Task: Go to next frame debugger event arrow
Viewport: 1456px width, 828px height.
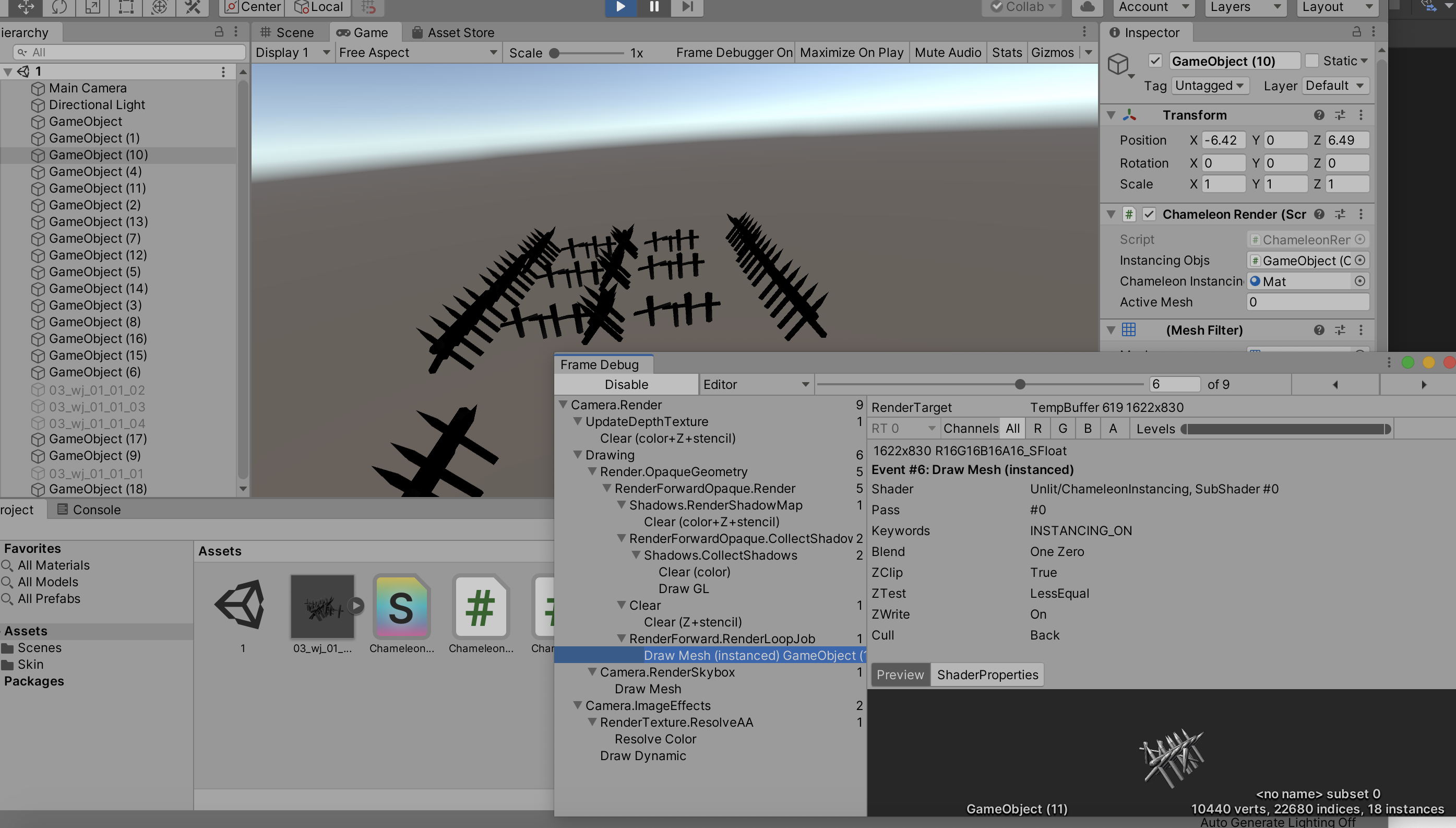Action: (1423, 384)
